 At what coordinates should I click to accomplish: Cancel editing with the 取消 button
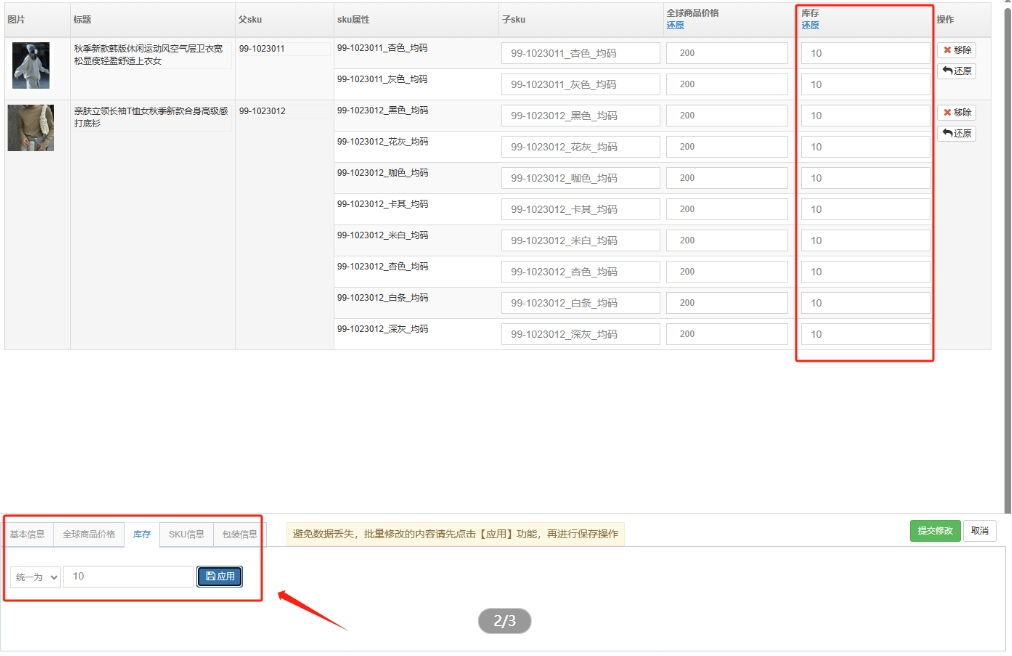(980, 531)
